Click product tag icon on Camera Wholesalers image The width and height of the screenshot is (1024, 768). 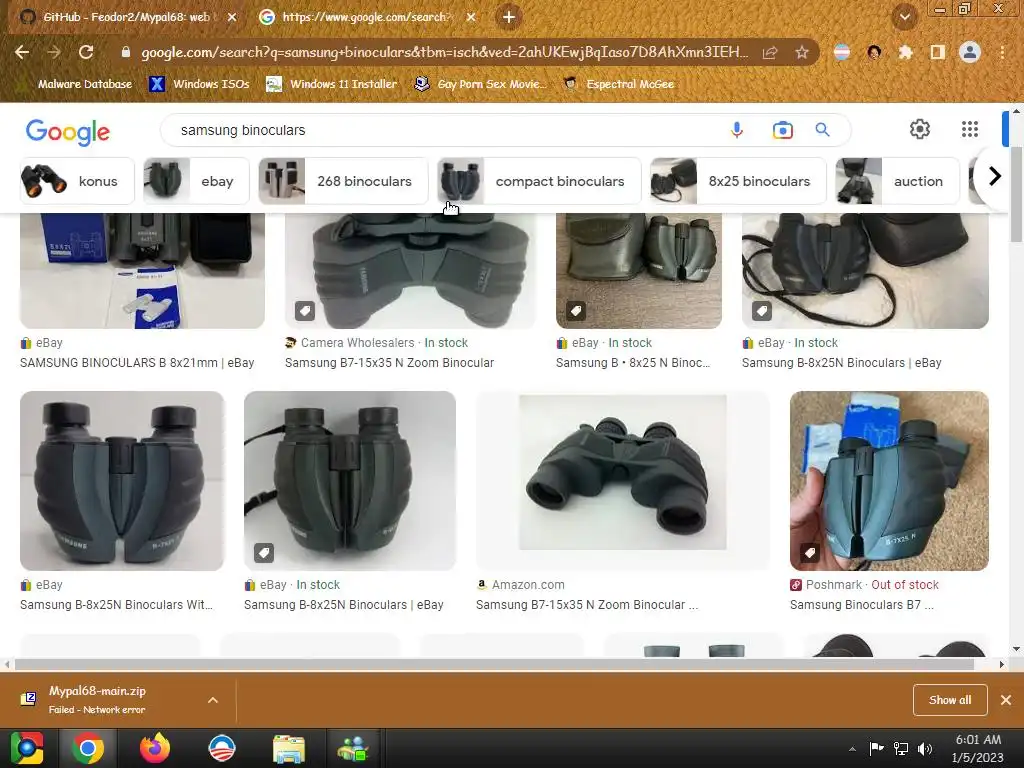tap(305, 311)
